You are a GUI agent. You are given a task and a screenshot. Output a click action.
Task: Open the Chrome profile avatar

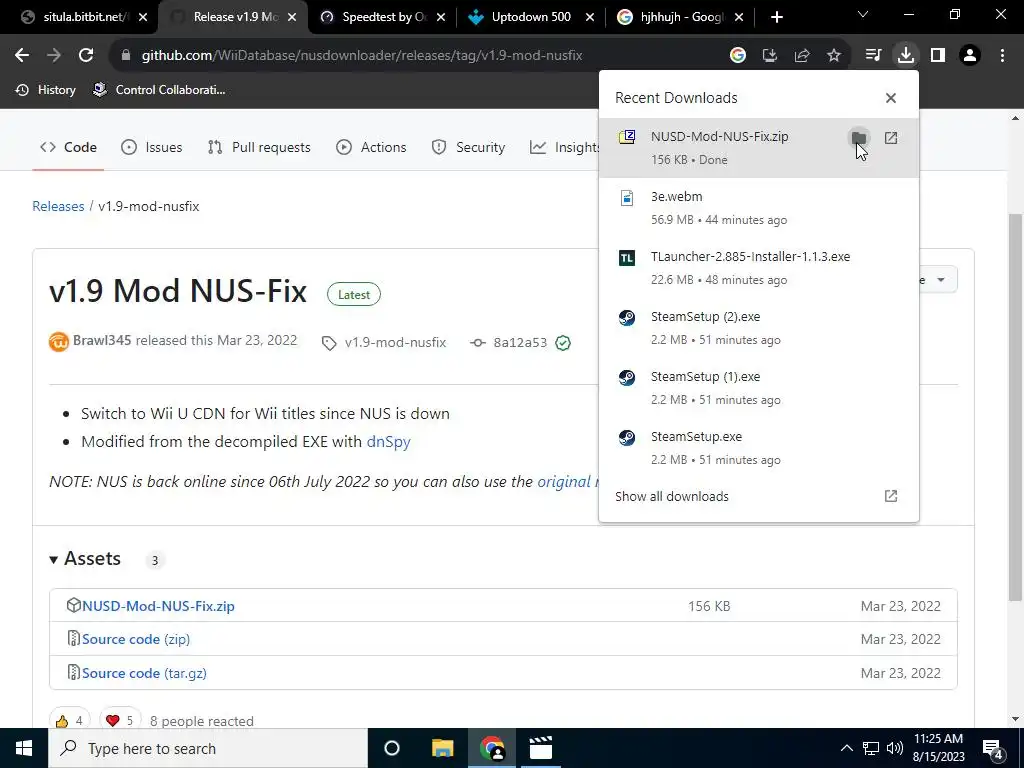(970, 56)
